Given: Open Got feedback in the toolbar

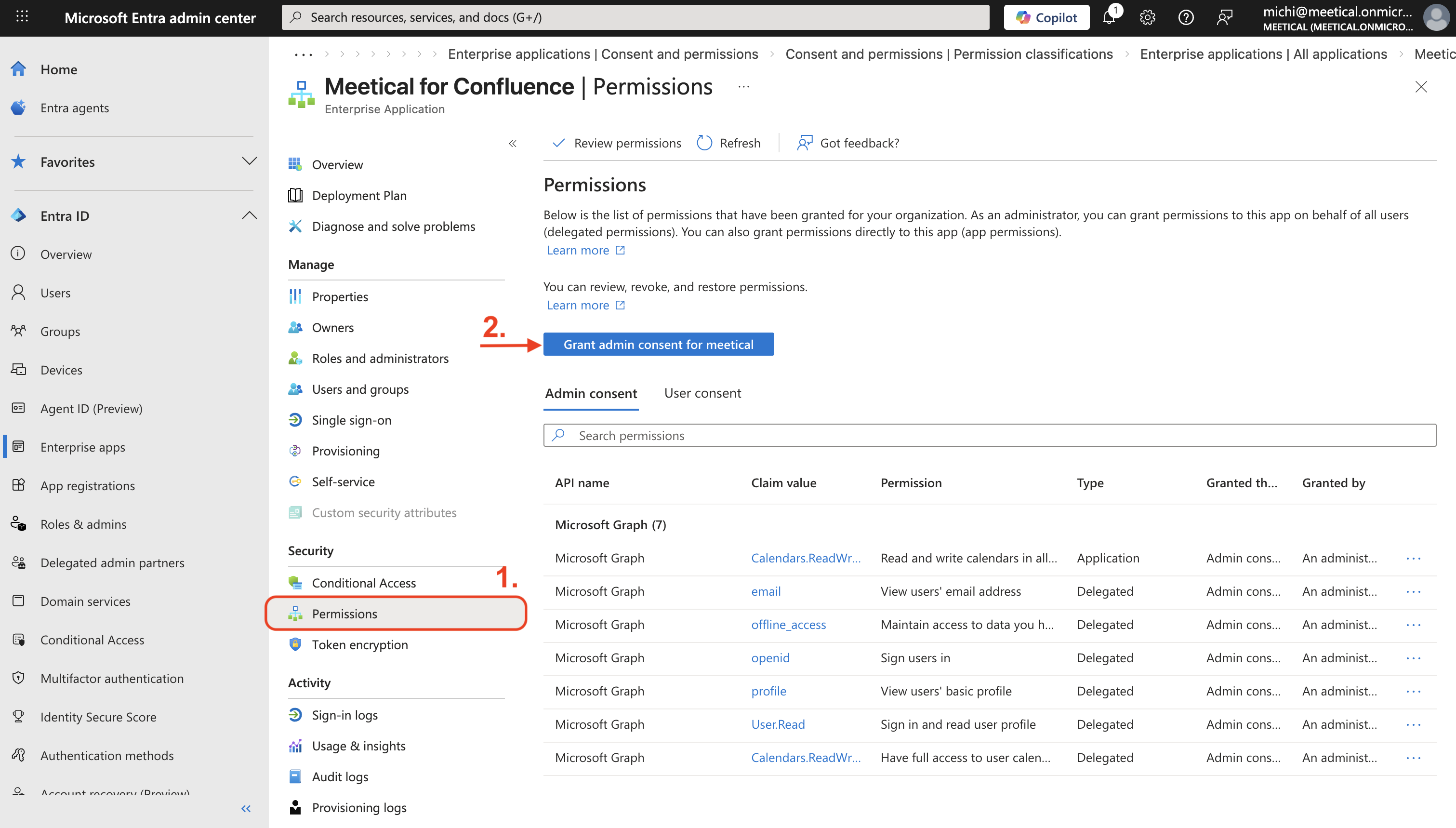Looking at the screenshot, I should pos(848,143).
